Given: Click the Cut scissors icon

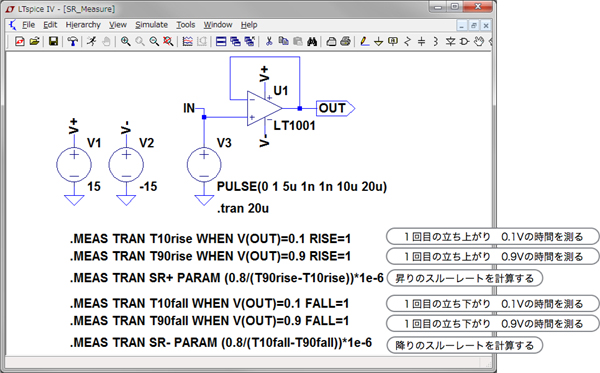Looking at the screenshot, I should (x=269, y=41).
